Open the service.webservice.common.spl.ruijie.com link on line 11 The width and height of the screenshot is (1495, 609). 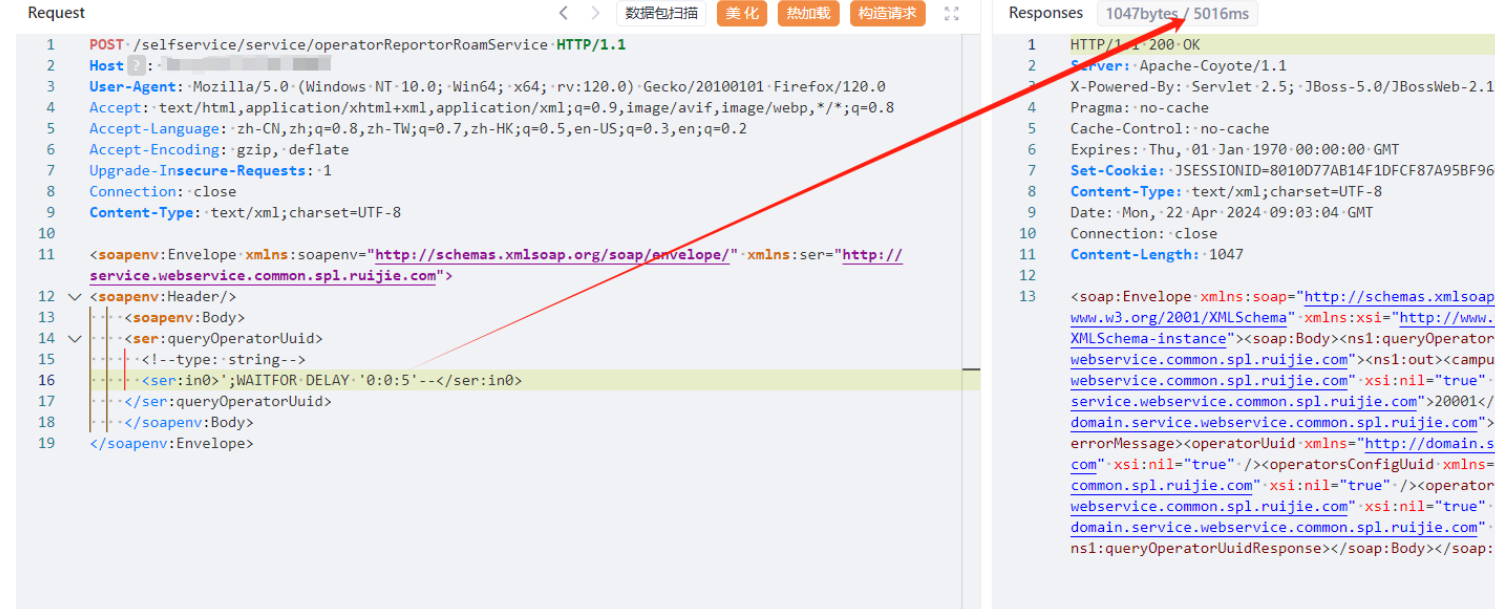(263, 276)
